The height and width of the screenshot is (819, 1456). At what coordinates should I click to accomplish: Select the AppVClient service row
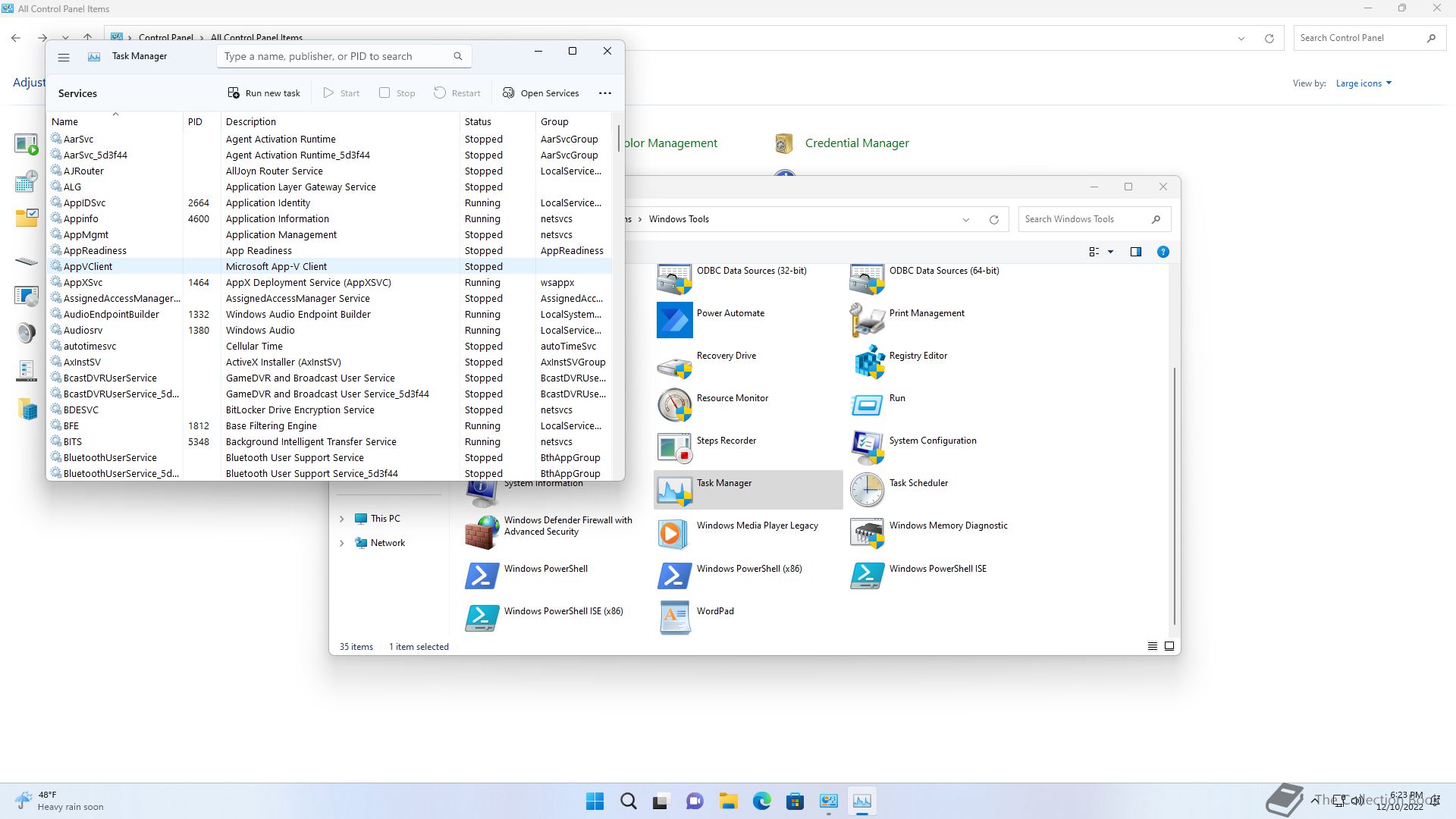point(330,267)
